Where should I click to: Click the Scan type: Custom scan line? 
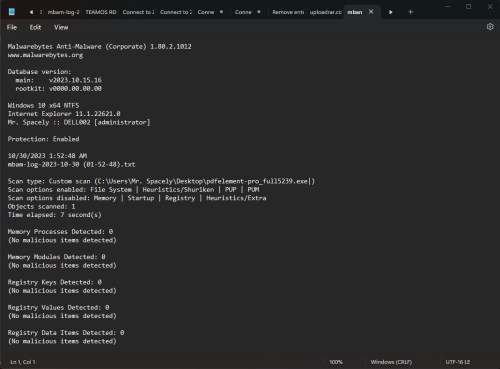coord(161,181)
